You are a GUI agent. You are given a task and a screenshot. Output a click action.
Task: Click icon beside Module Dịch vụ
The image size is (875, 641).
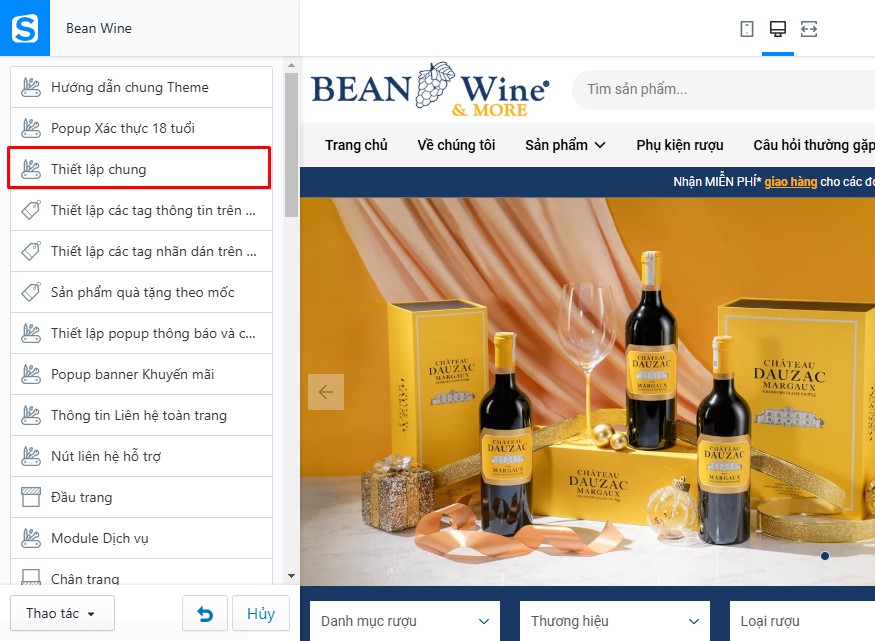[x=31, y=538]
